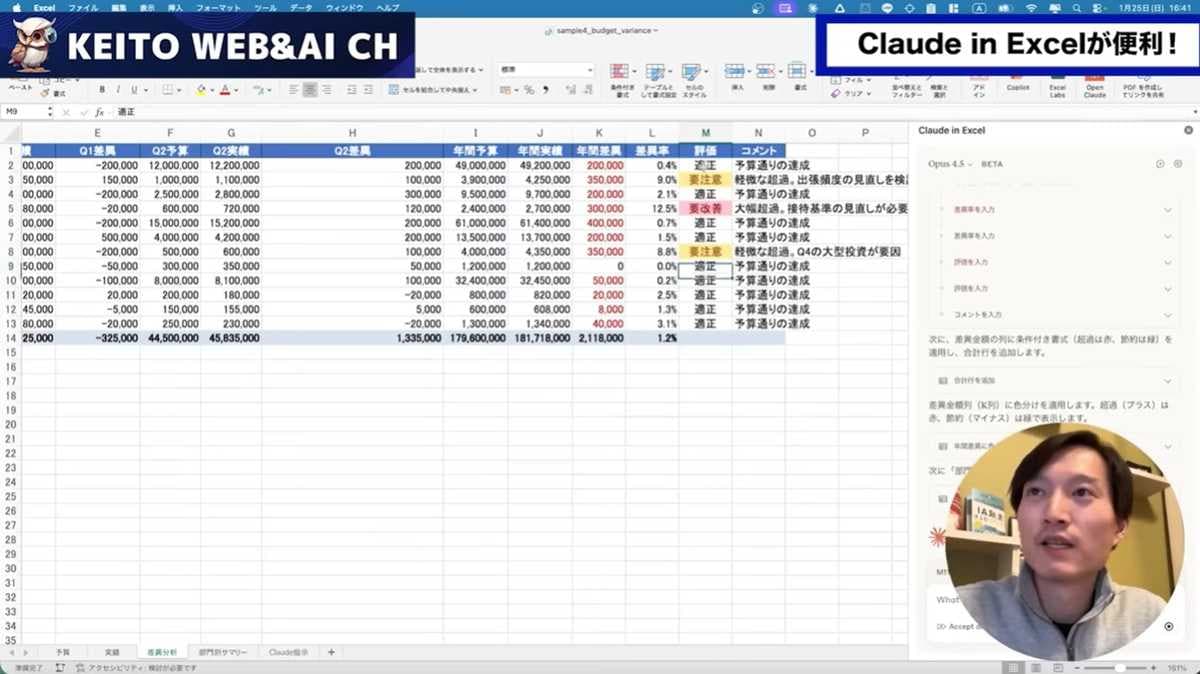Expand the コメントを入力 step
This screenshot has height=674, width=1200.
click(x=1167, y=314)
